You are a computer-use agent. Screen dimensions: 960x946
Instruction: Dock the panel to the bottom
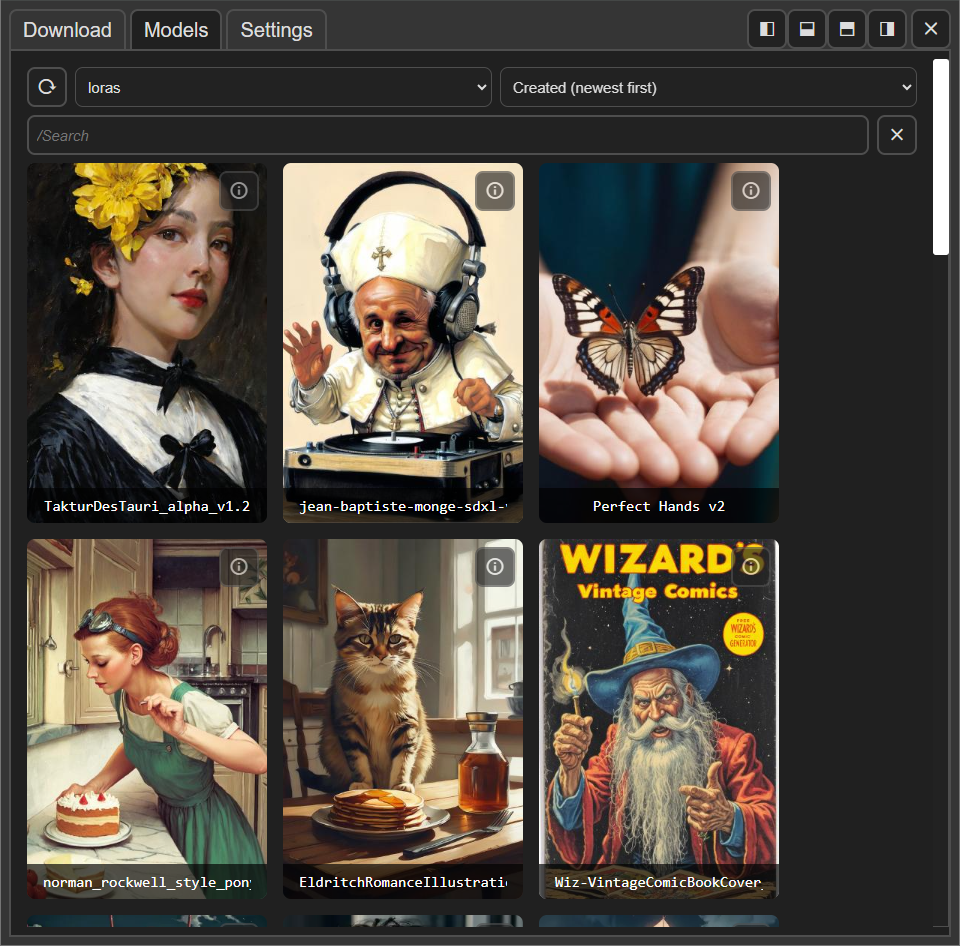tap(807, 29)
